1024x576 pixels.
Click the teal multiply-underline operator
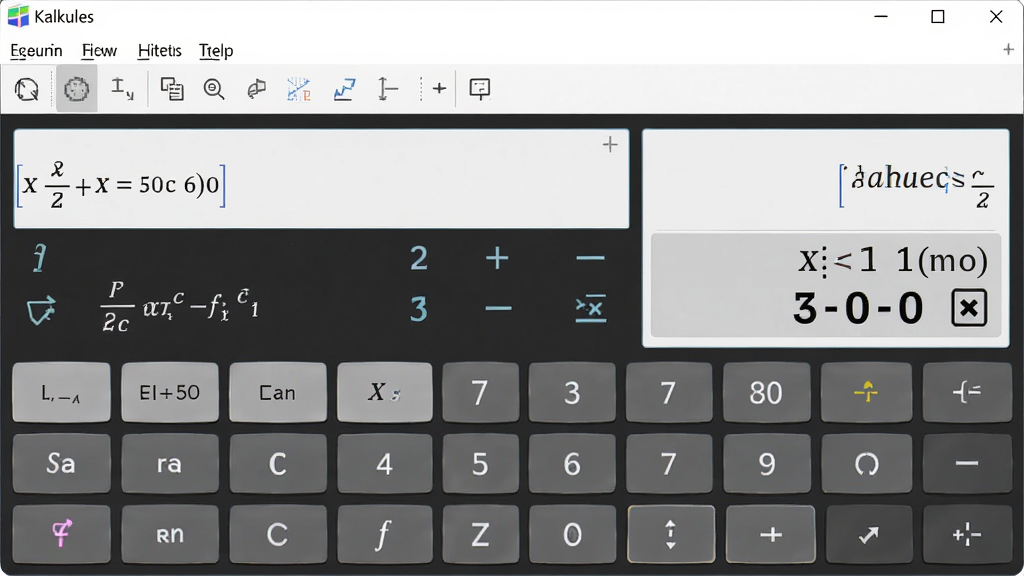pos(591,308)
